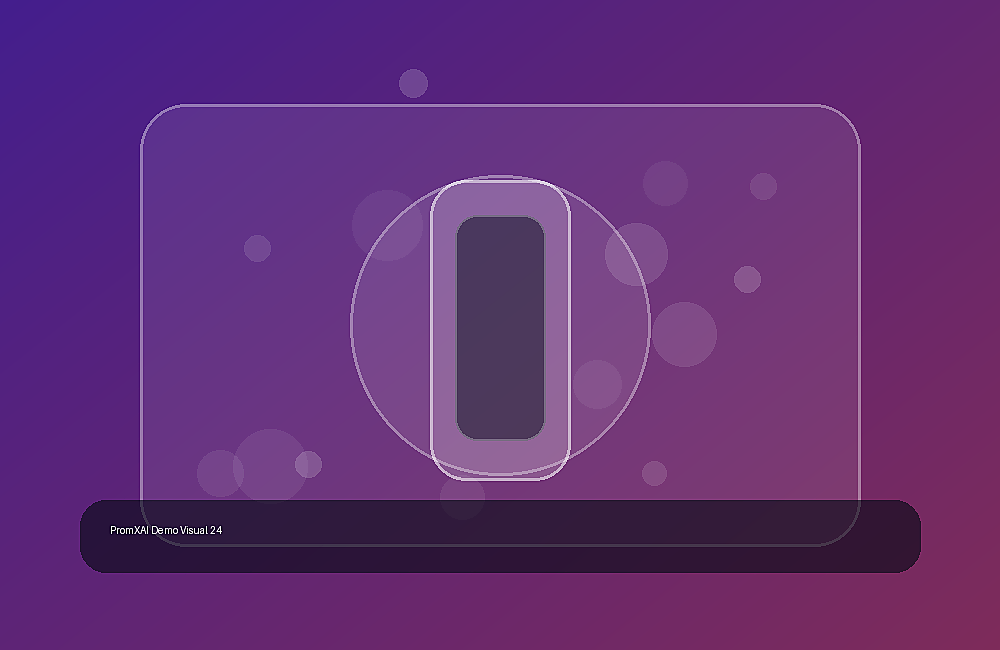
Task: Click the largest bubble to the right of the circle
Action: (684, 334)
